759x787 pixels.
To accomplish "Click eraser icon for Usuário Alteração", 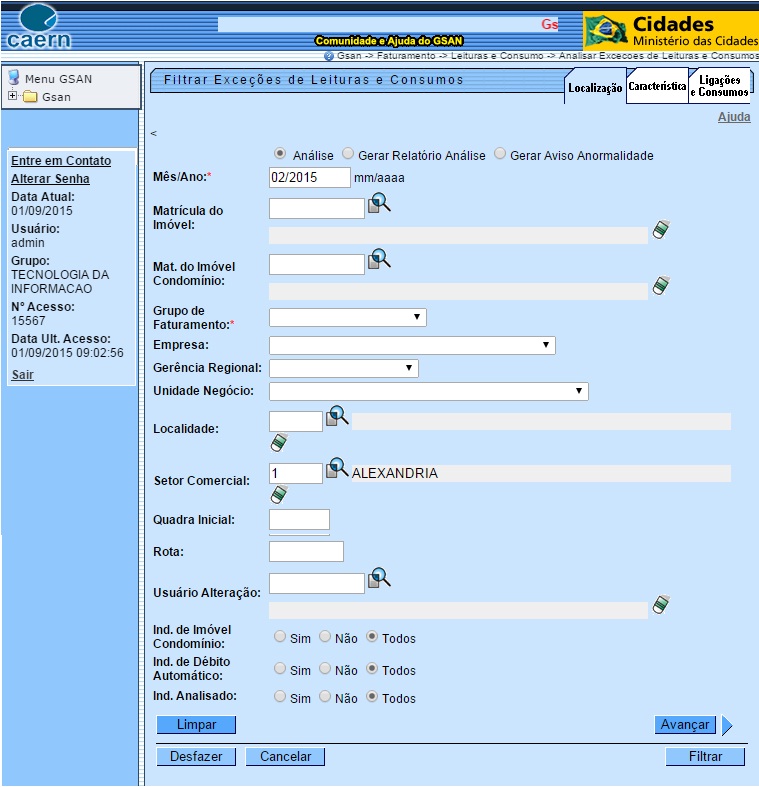I will click(x=660, y=604).
